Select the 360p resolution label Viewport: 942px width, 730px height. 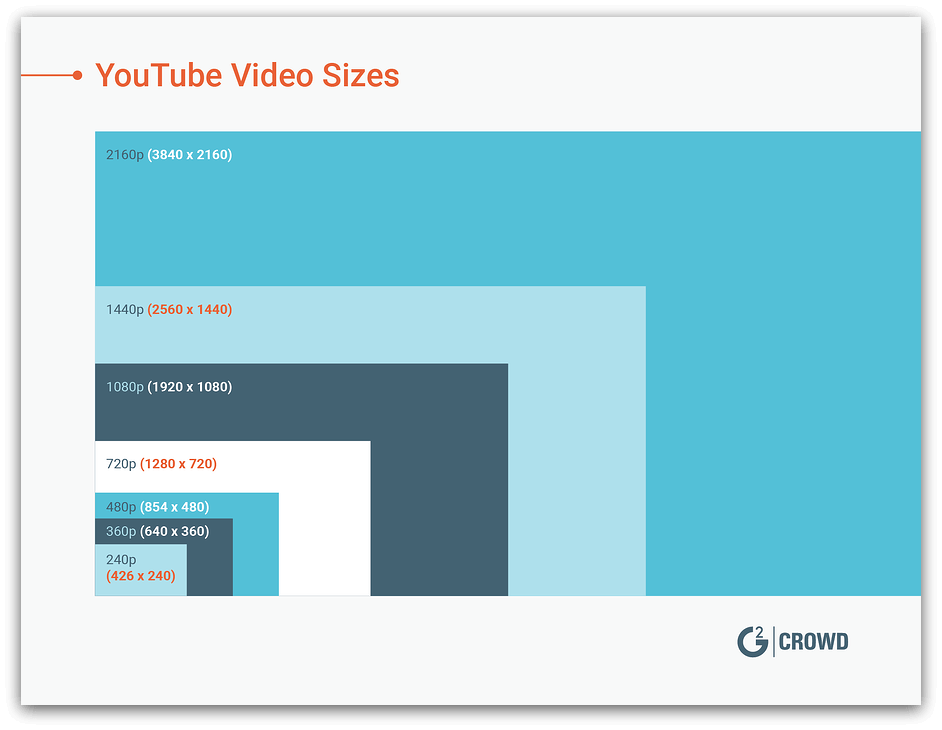[121, 531]
